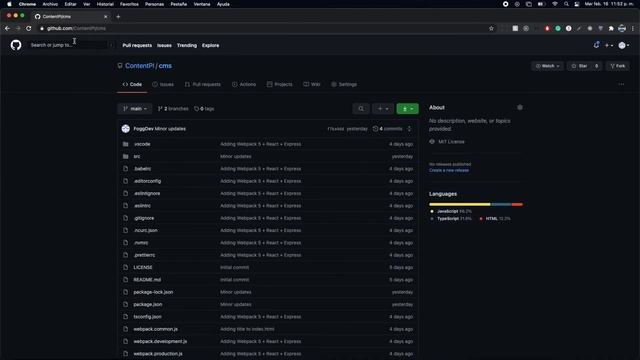Open commit message 'Adding title to index.html'
640x360 pixels.
[247, 329]
